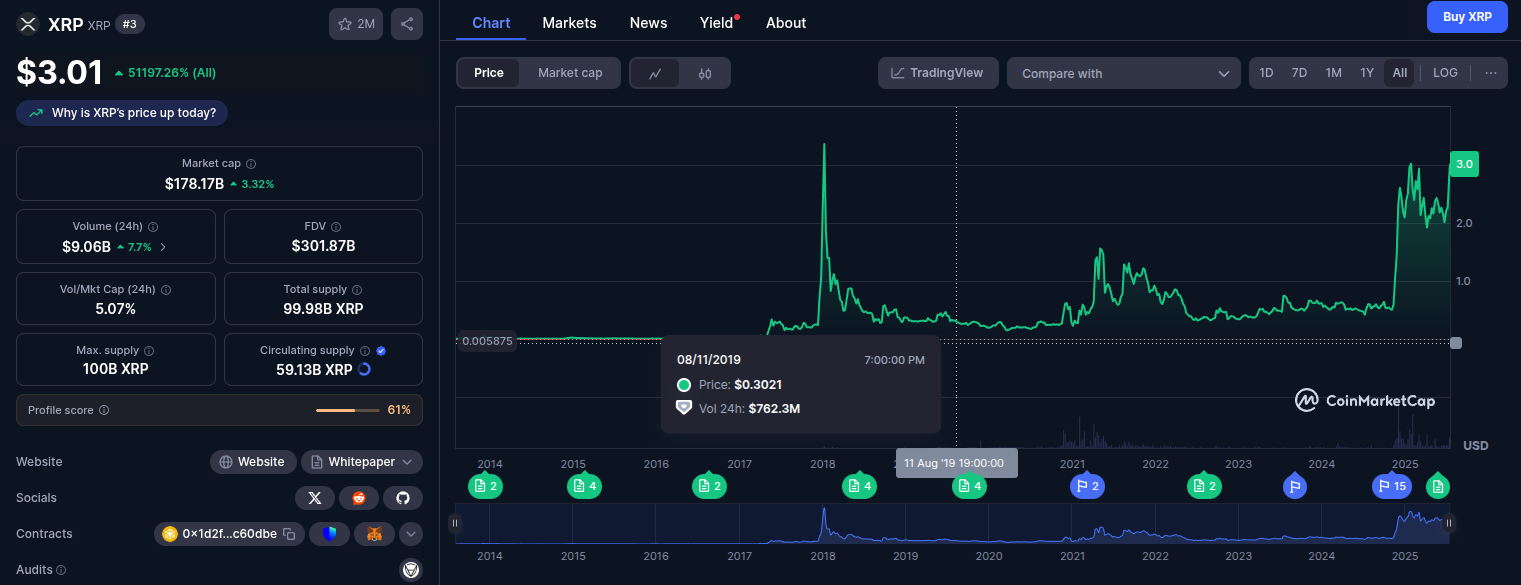Click the MetaMask fox icon in Contracts
The height and width of the screenshot is (585, 1521).
tap(374, 534)
